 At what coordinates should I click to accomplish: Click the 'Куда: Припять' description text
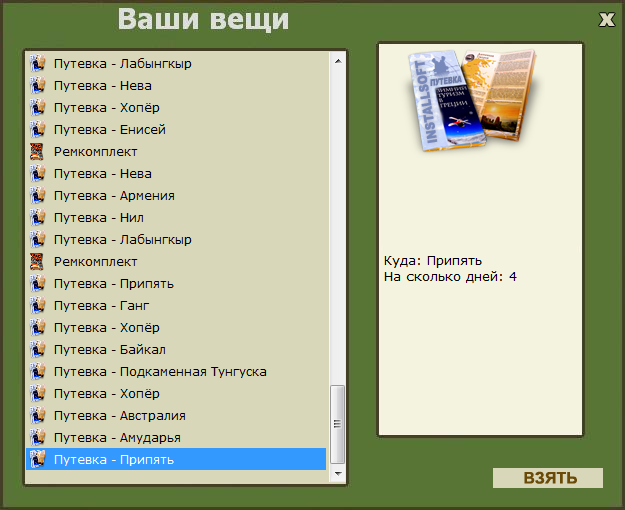click(433, 261)
